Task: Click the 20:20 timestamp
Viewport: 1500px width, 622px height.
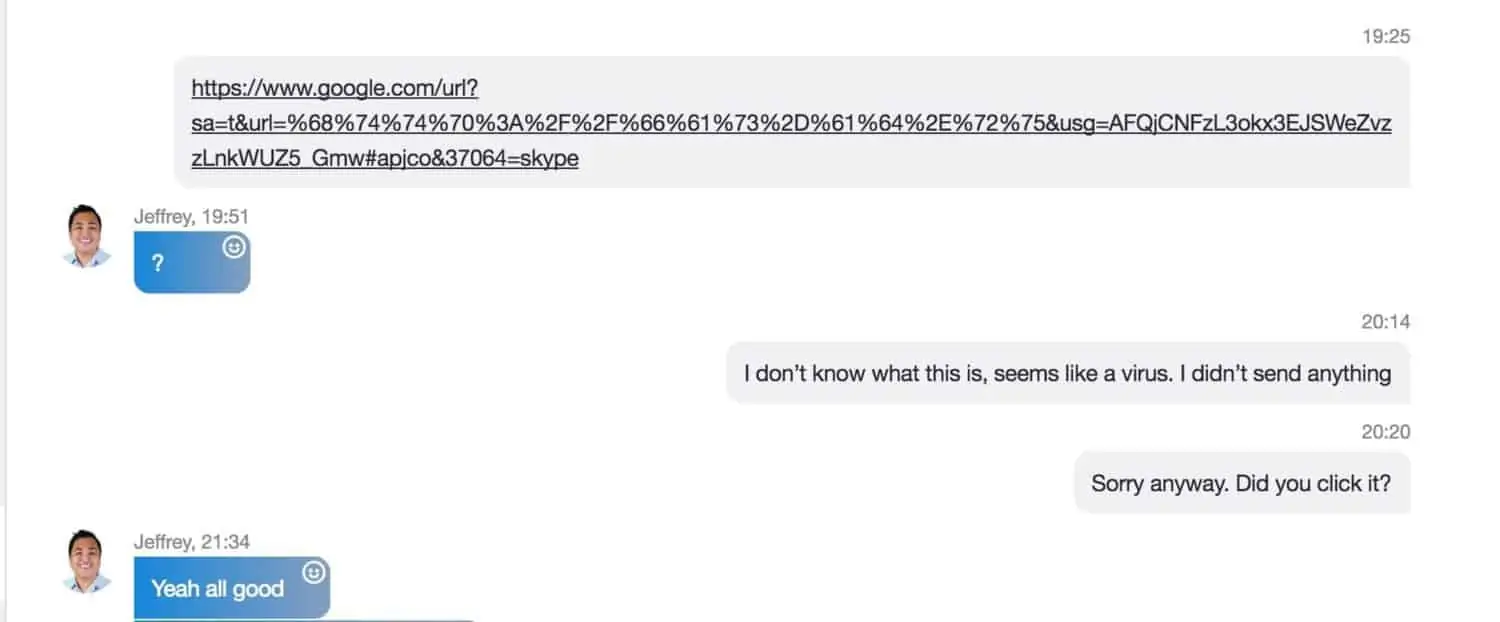Action: point(1386,432)
